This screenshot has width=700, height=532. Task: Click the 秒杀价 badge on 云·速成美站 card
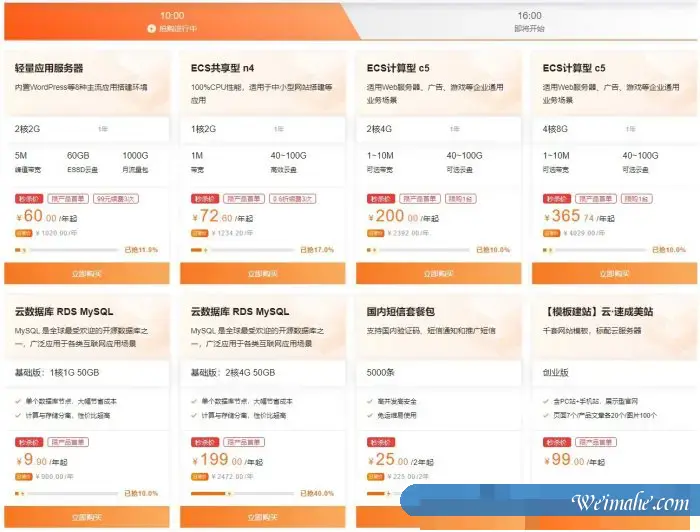[557, 442]
